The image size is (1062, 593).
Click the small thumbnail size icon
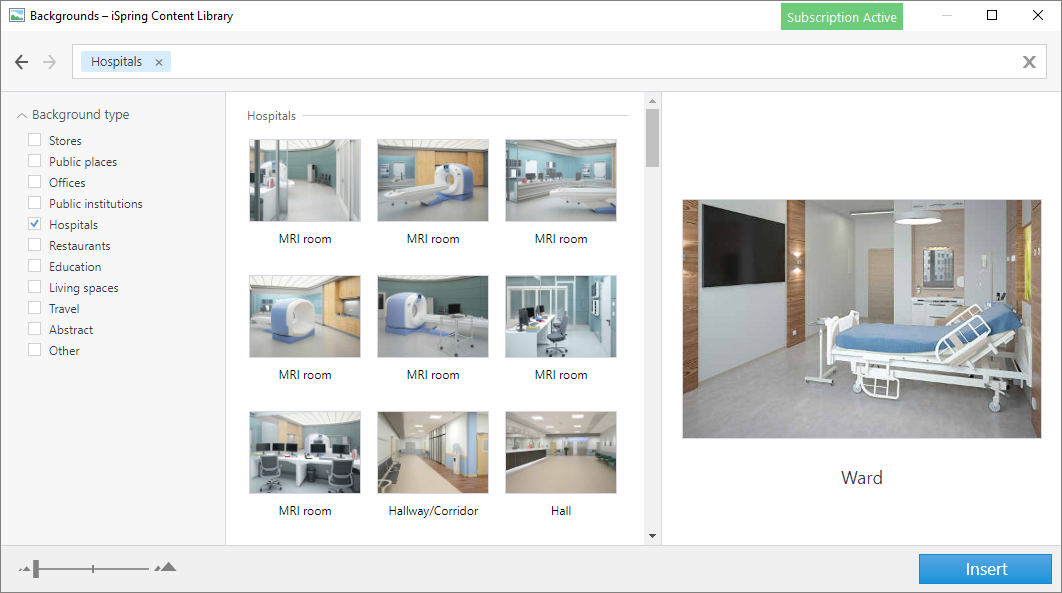(x=24, y=569)
